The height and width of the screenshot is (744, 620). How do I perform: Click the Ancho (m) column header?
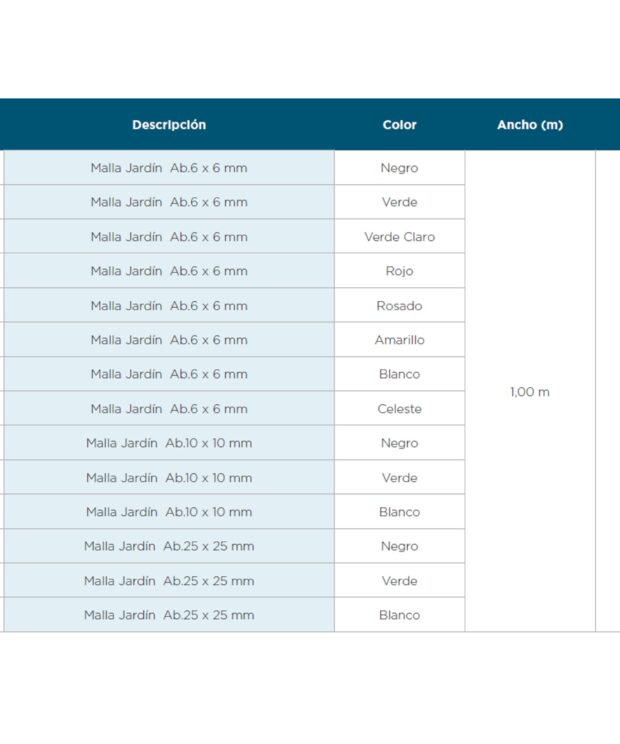[x=530, y=125]
